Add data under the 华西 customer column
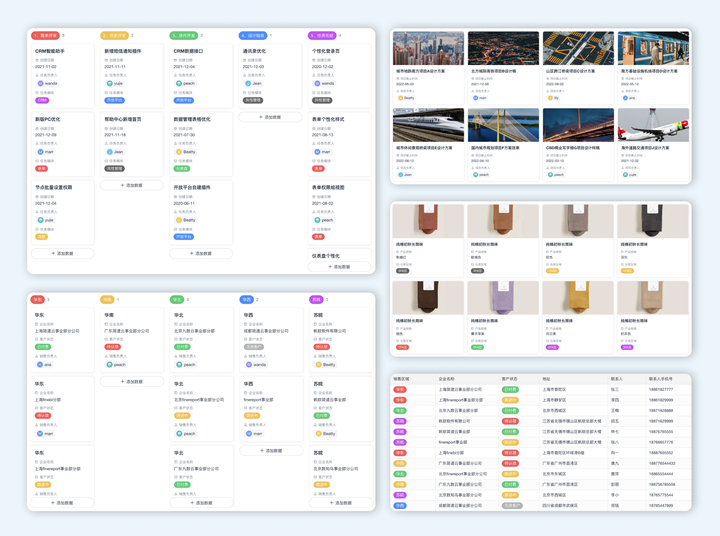The width and height of the screenshot is (720, 536). pyautogui.click(x=271, y=451)
